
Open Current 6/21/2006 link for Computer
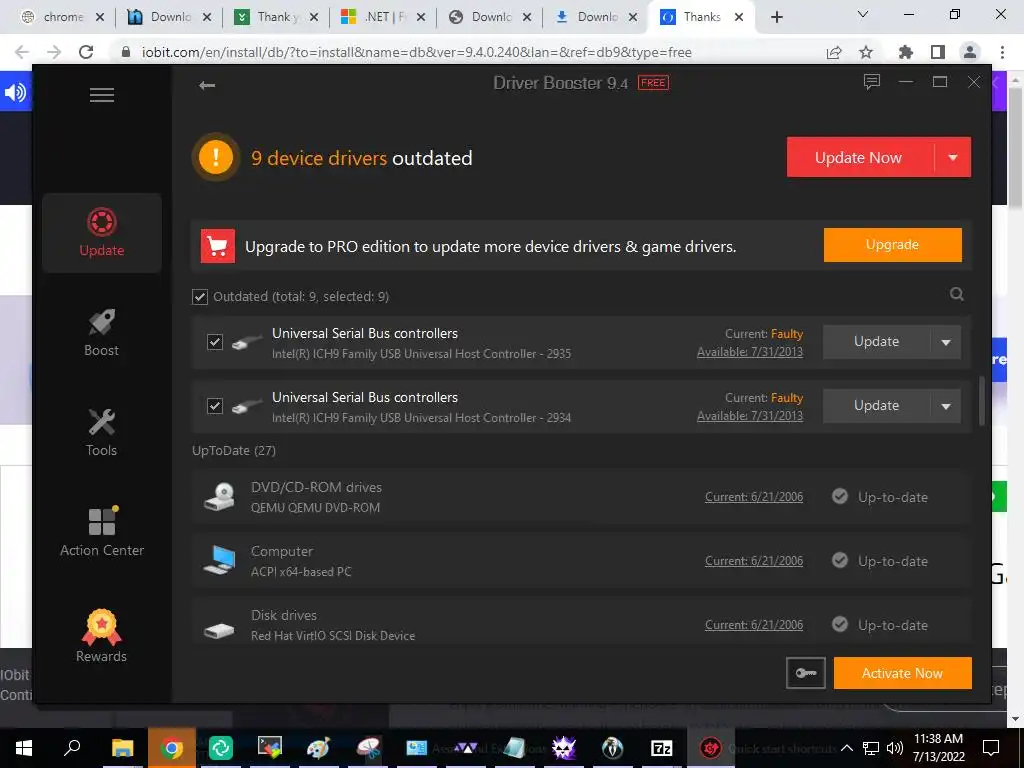pos(754,561)
